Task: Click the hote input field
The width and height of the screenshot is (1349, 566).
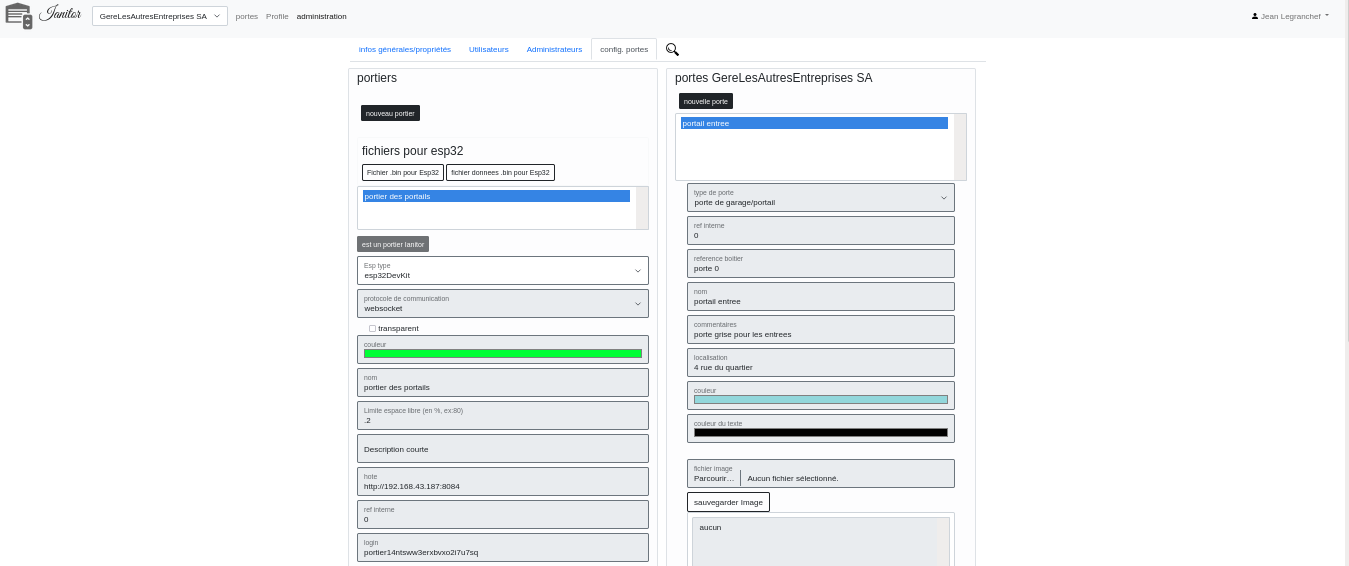Action: click(502, 486)
